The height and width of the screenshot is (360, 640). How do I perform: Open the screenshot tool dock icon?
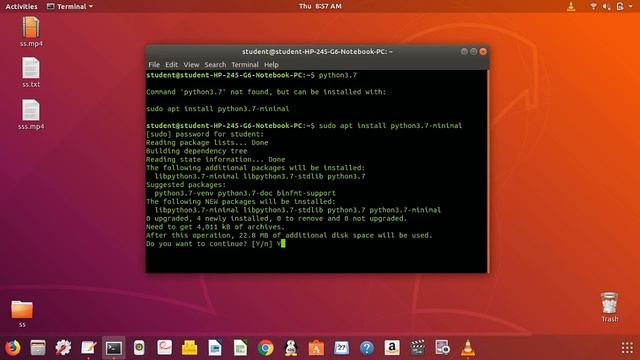(442, 348)
